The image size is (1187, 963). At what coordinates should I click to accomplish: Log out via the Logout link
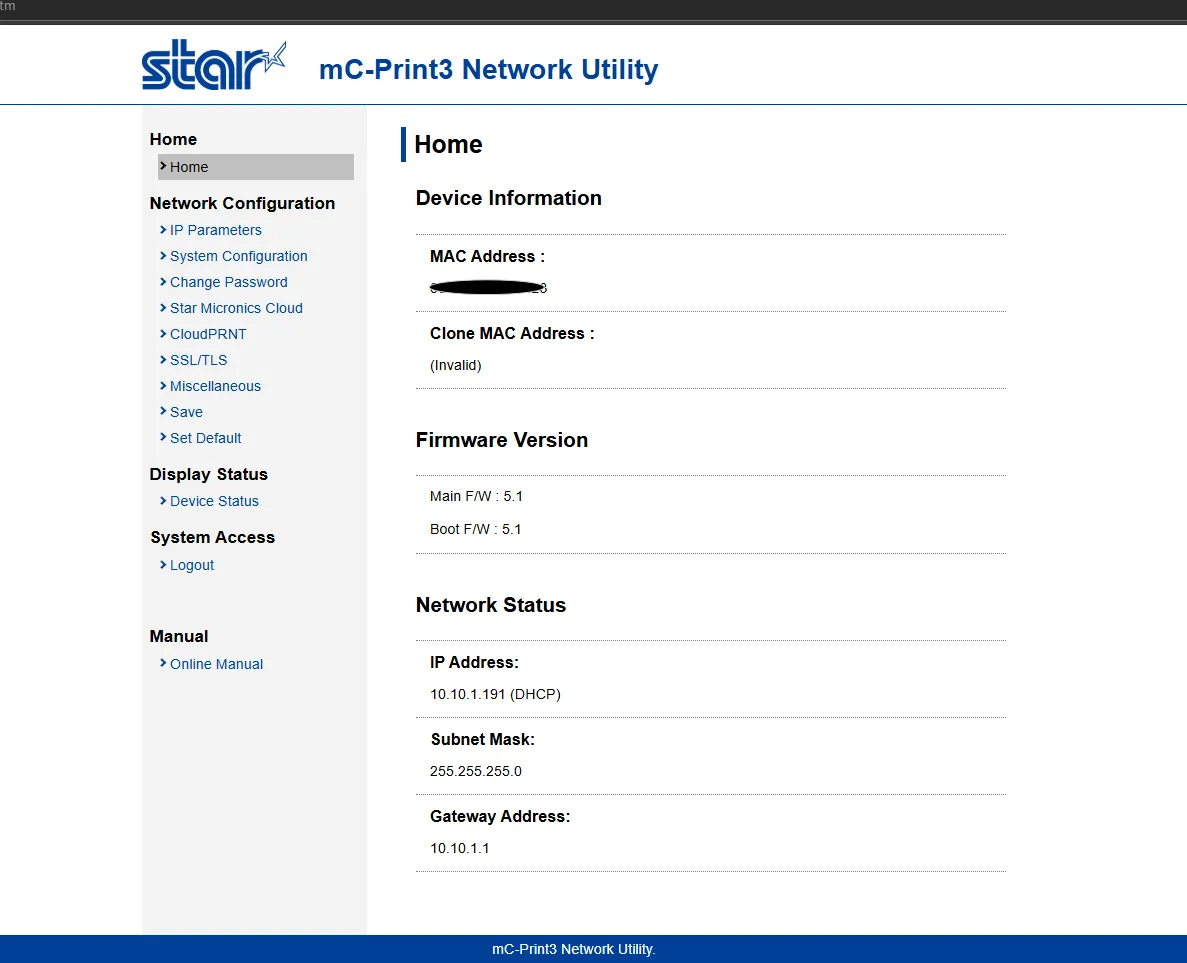192,565
